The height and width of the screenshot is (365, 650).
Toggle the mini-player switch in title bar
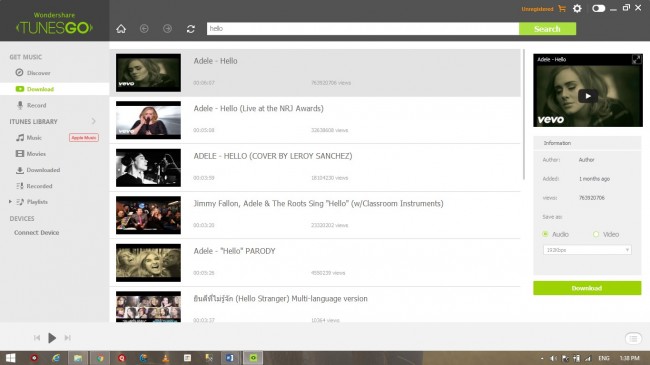[x=598, y=8]
